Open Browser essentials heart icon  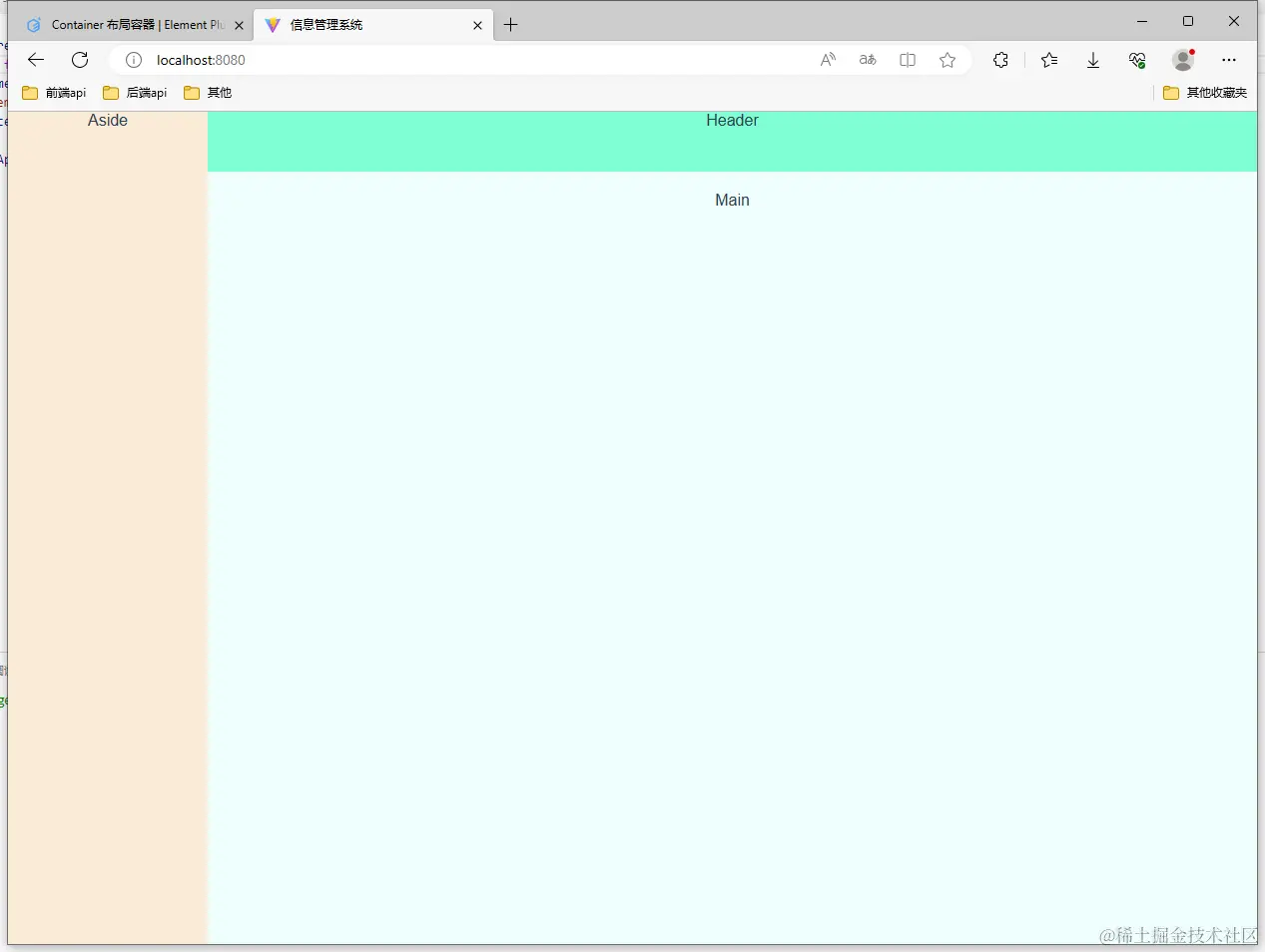pyautogui.click(x=1137, y=60)
